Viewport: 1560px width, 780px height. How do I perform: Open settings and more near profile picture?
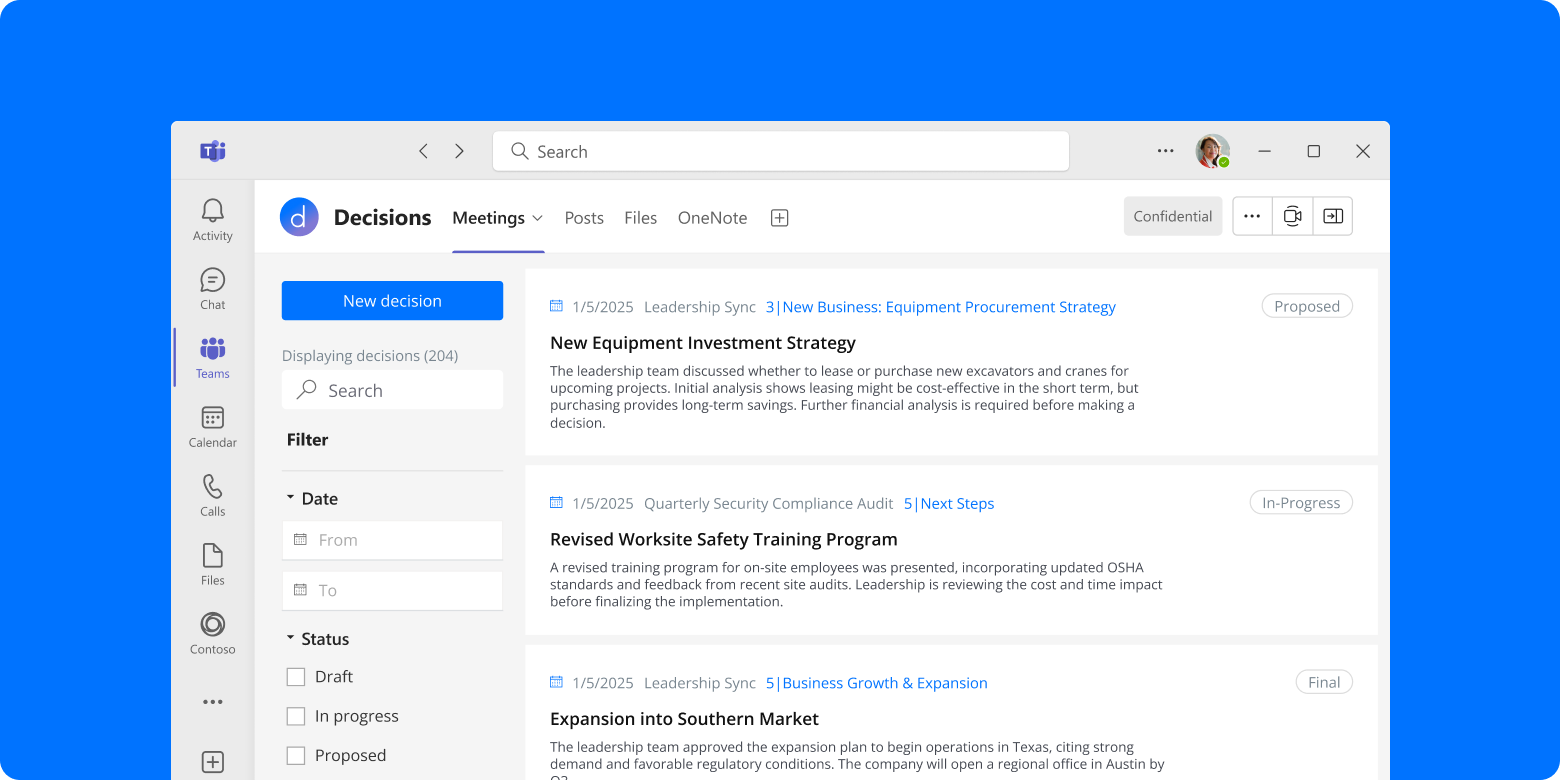tap(1165, 151)
